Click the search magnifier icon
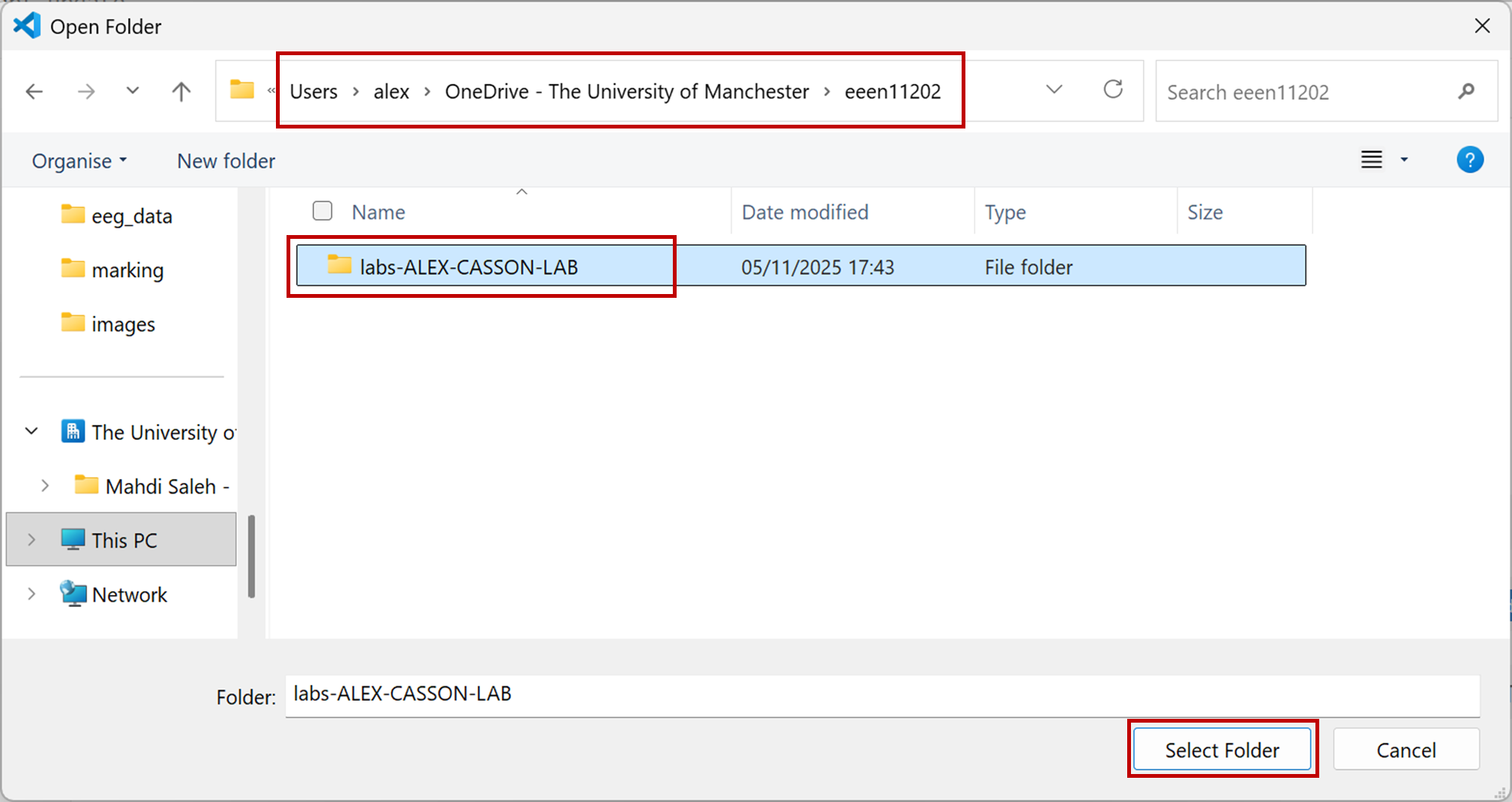The image size is (1512, 802). pyautogui.click(x=1466, y=91)
